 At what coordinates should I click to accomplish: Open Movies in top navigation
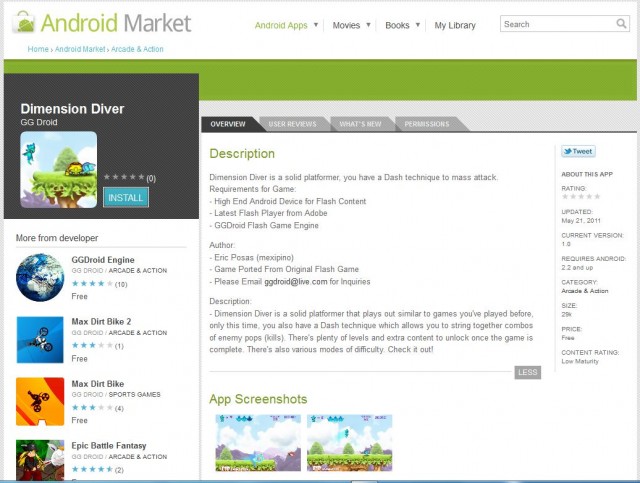click(x=346, y=25)
